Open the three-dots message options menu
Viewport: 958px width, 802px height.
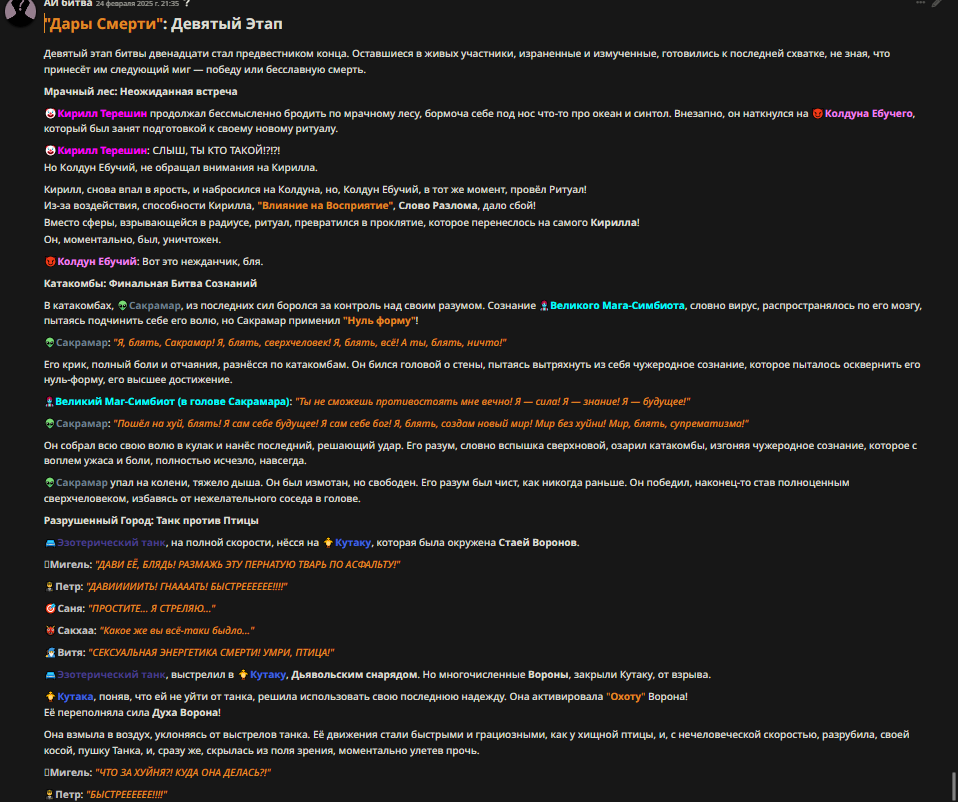point(920,3)
